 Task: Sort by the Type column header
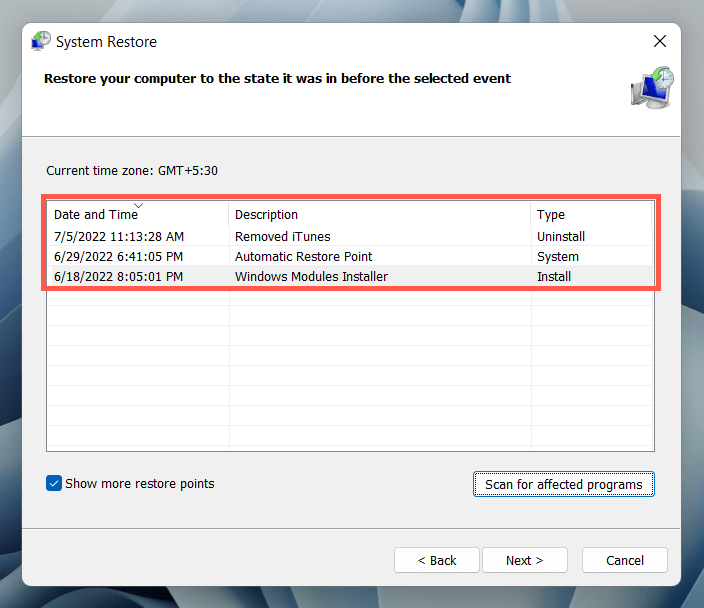(x=591, y=214)
